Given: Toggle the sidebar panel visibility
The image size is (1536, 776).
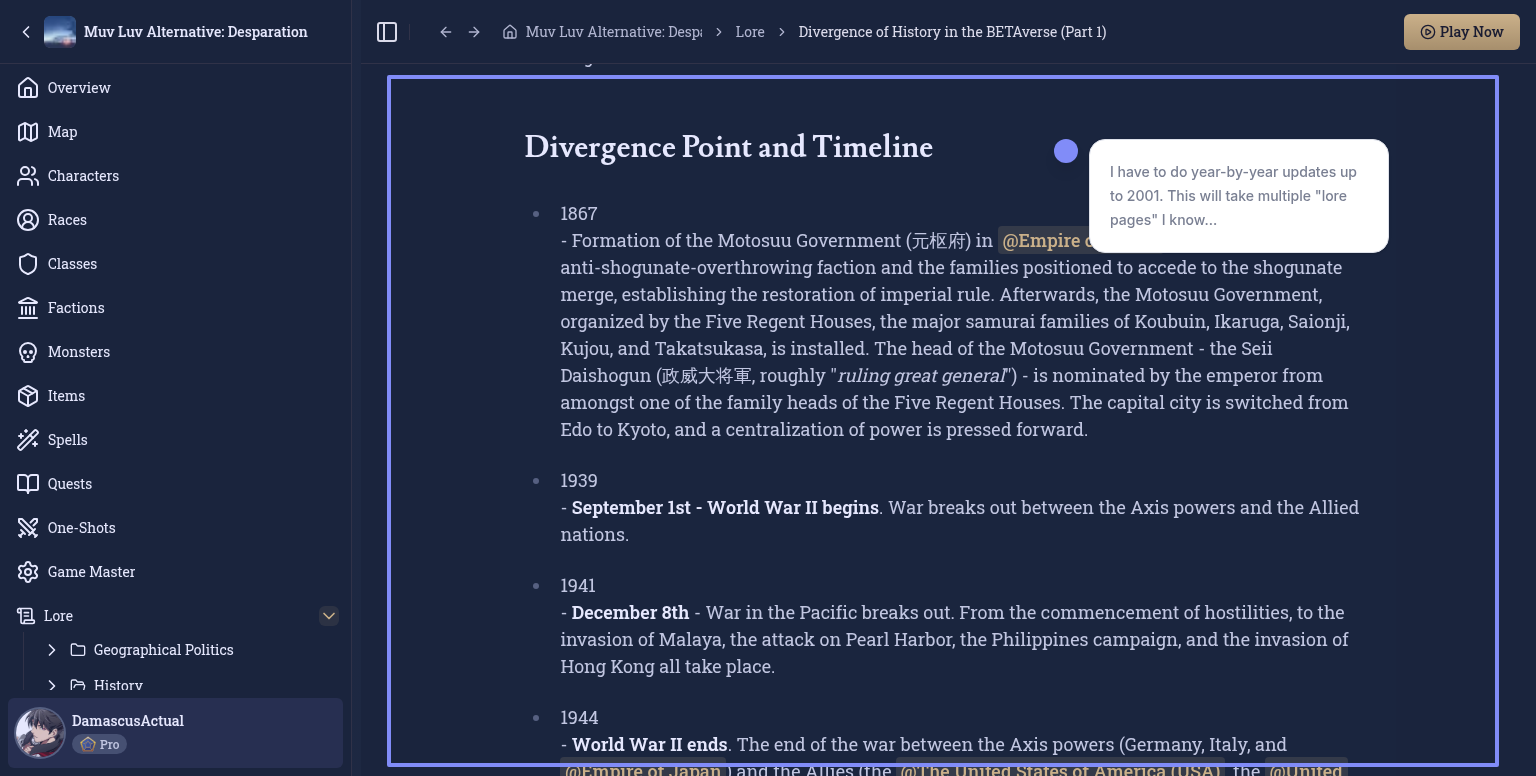Looking at the screenshot, I should point(387,32).
